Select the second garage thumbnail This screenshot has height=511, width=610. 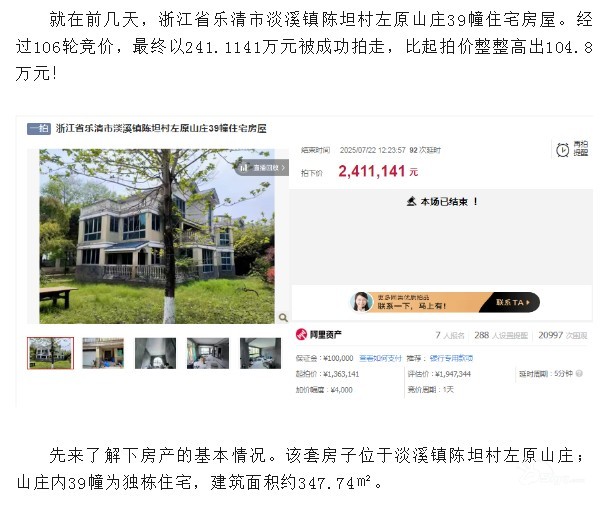(103, 353)
